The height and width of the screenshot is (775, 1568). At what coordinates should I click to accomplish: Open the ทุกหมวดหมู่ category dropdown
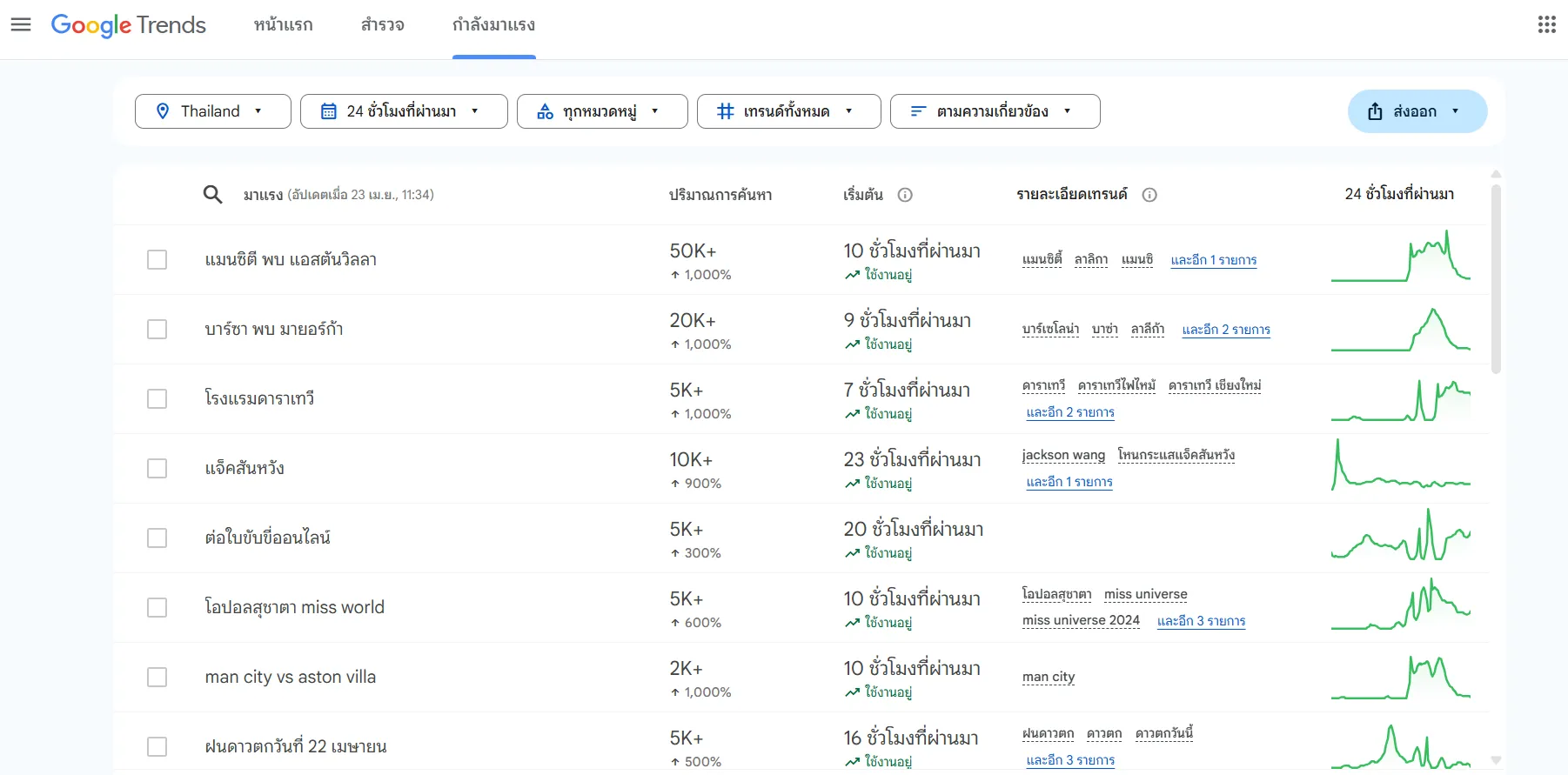601,111
